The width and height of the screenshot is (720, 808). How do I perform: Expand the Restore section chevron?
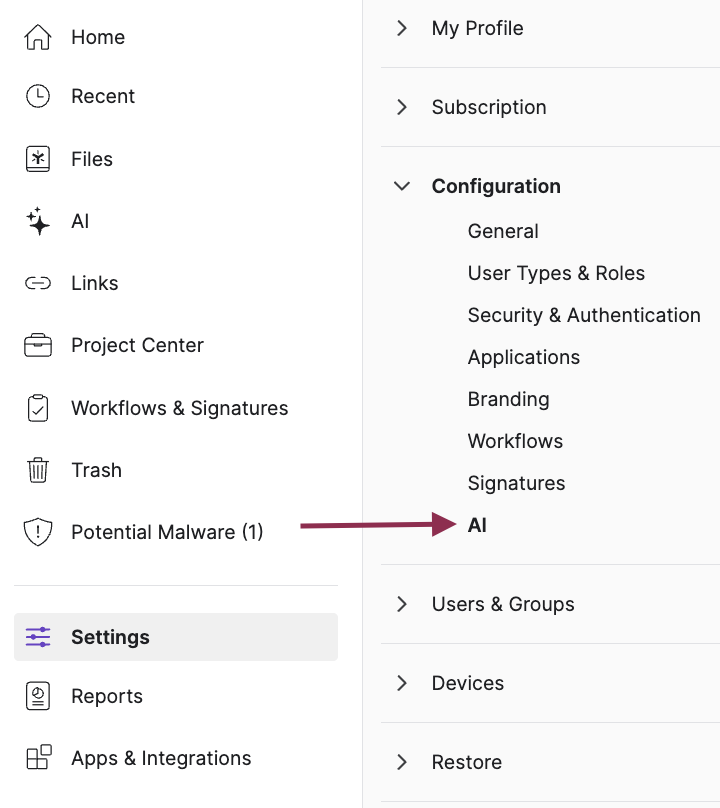point(402,762)
